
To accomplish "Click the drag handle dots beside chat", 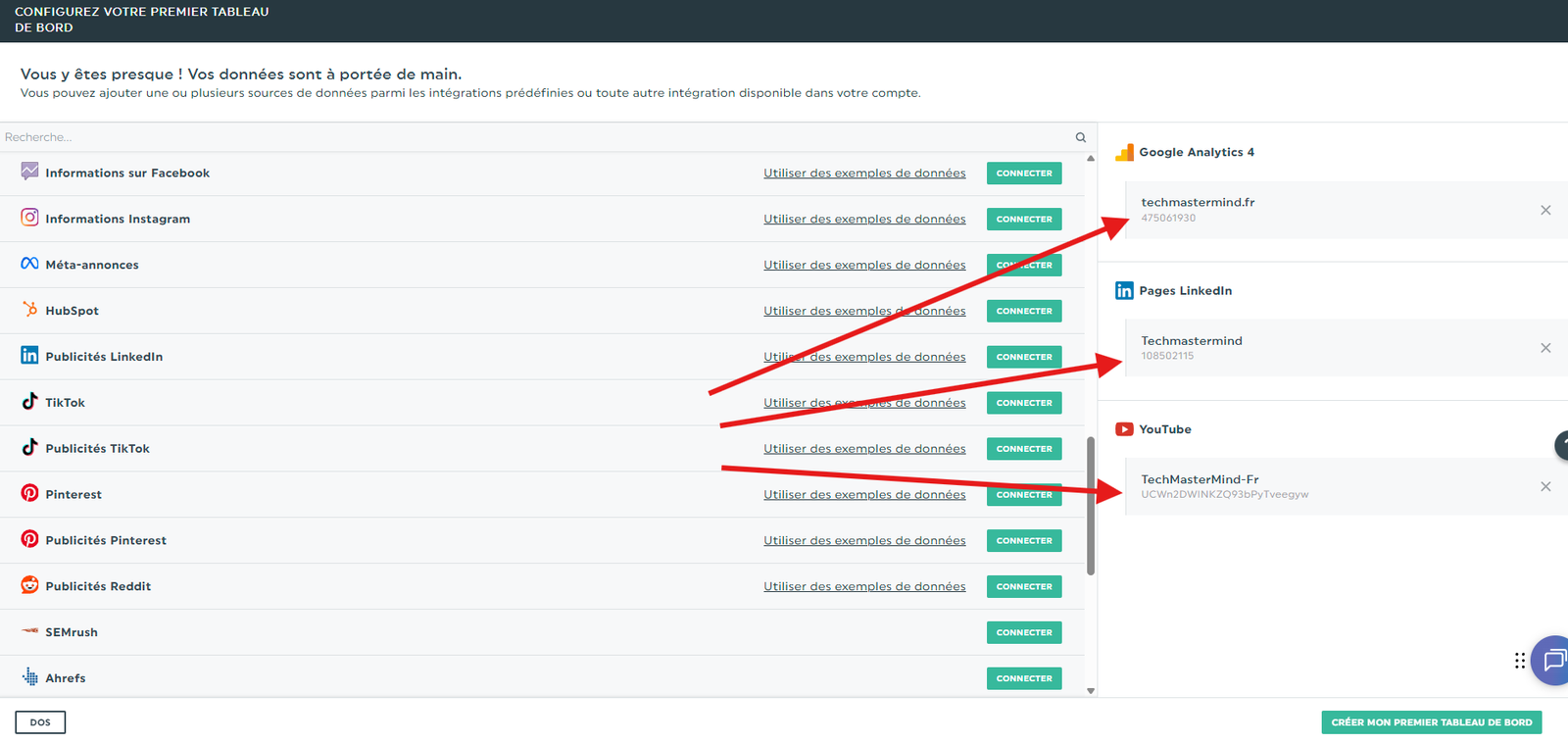I will click(x=1520, y=661).
